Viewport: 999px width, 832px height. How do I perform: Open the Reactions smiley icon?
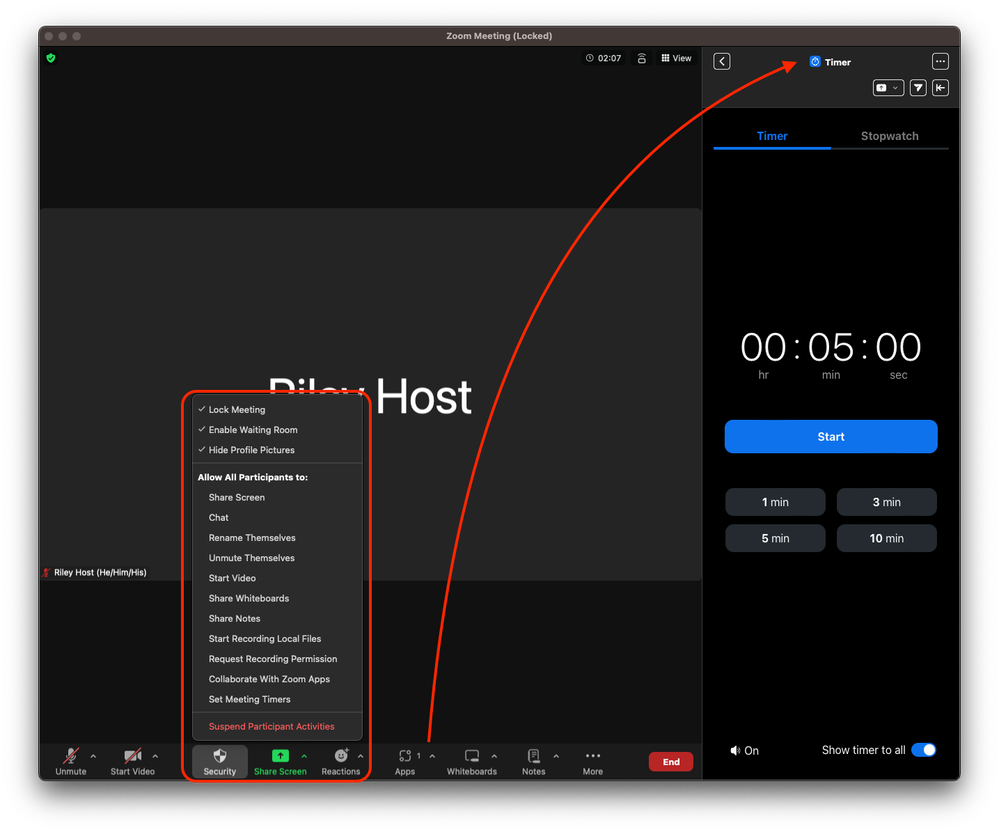tap(341, 757)
